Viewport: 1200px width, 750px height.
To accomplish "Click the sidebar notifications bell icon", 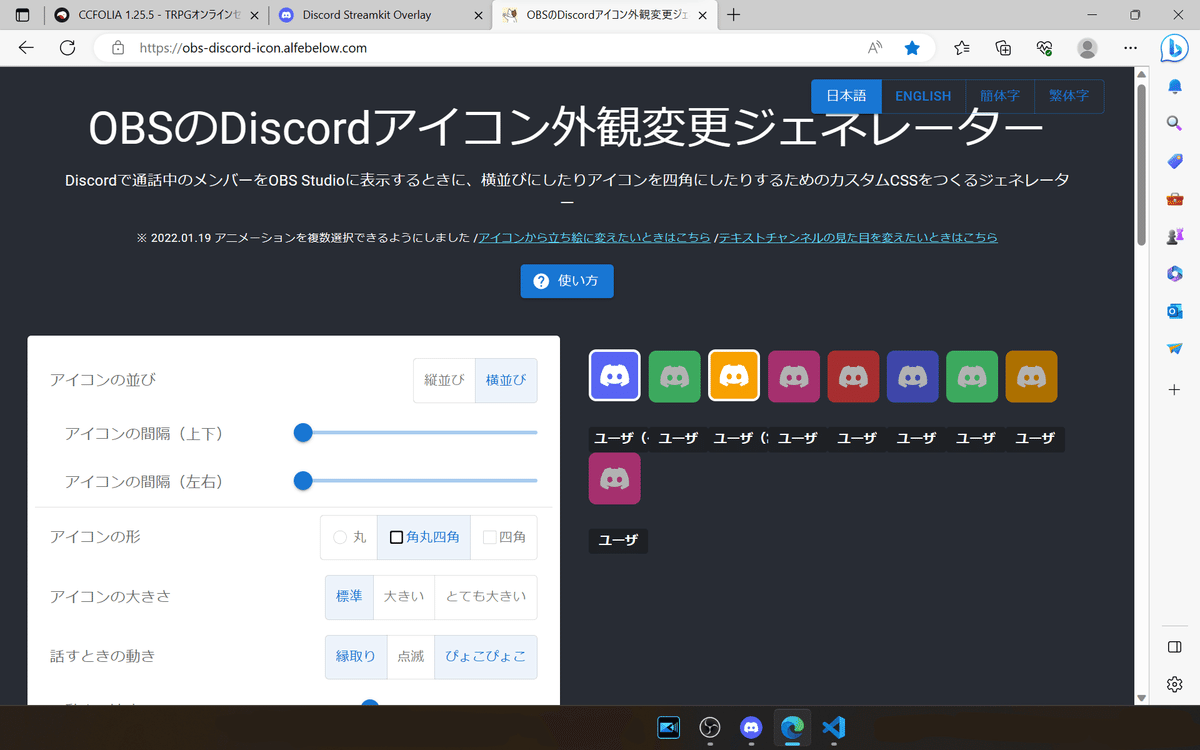I will click(1175, 87).
